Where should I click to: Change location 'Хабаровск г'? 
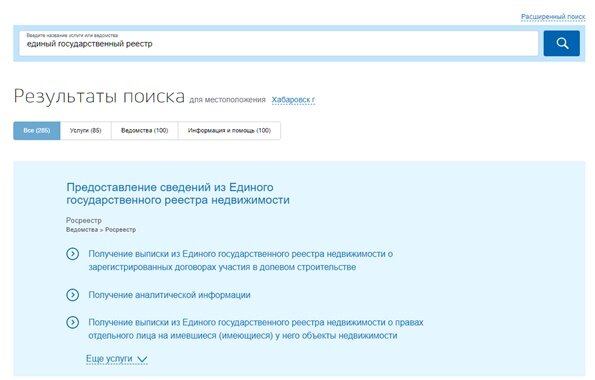(293, 100)
